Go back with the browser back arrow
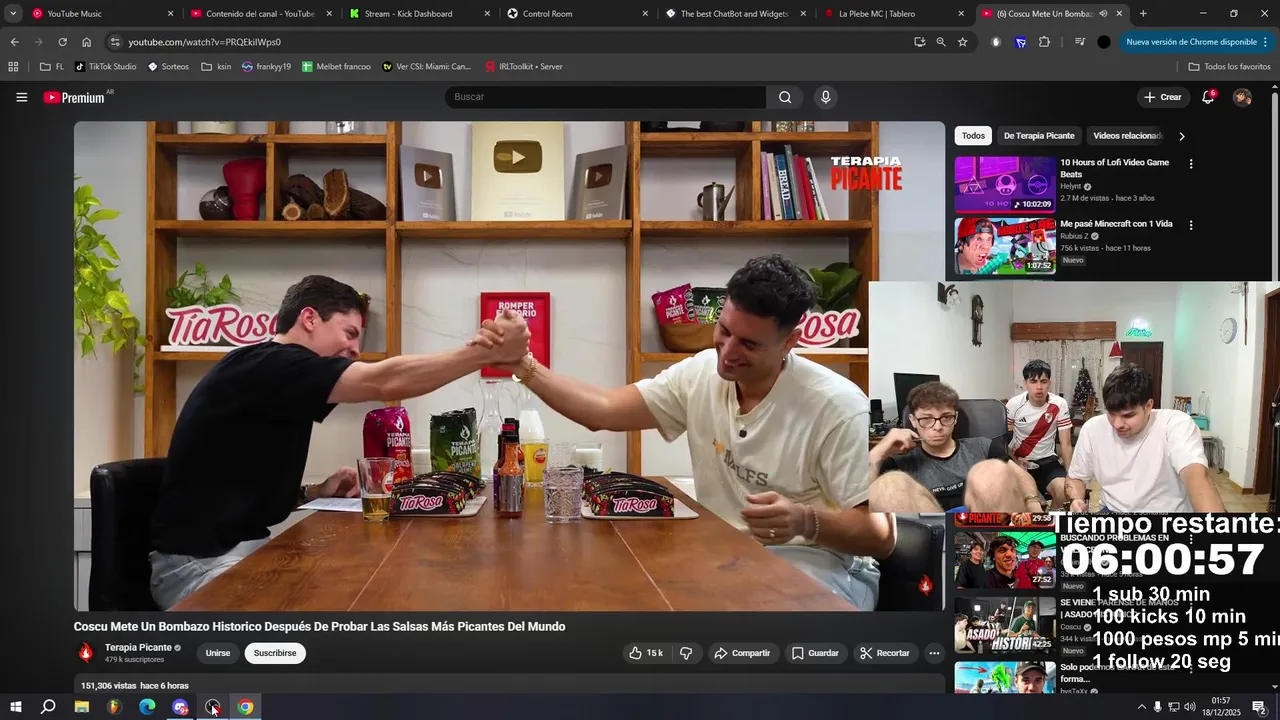The image size is (1280, 720). (14, 42)
